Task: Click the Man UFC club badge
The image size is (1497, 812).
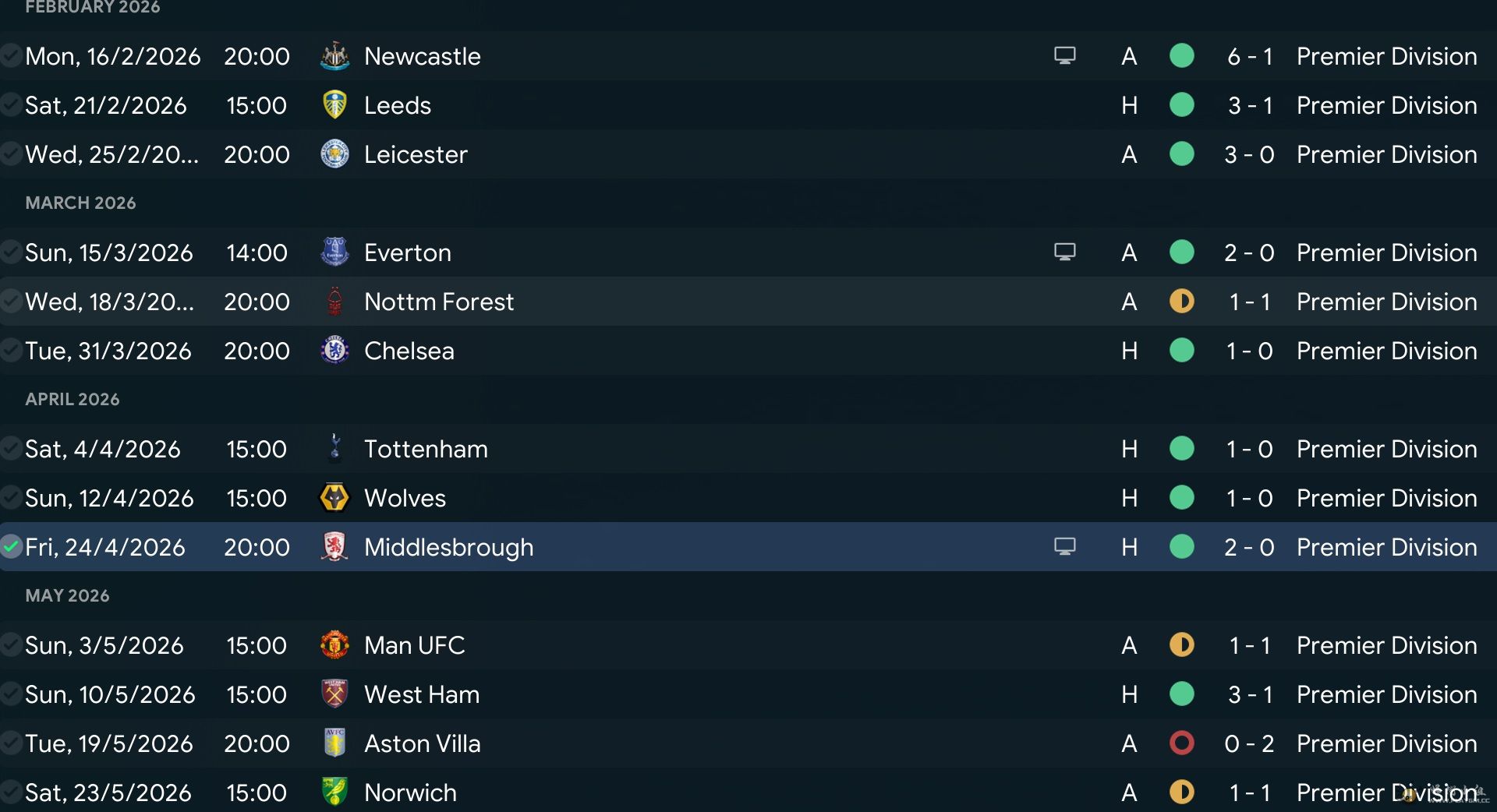Action: 334,645
